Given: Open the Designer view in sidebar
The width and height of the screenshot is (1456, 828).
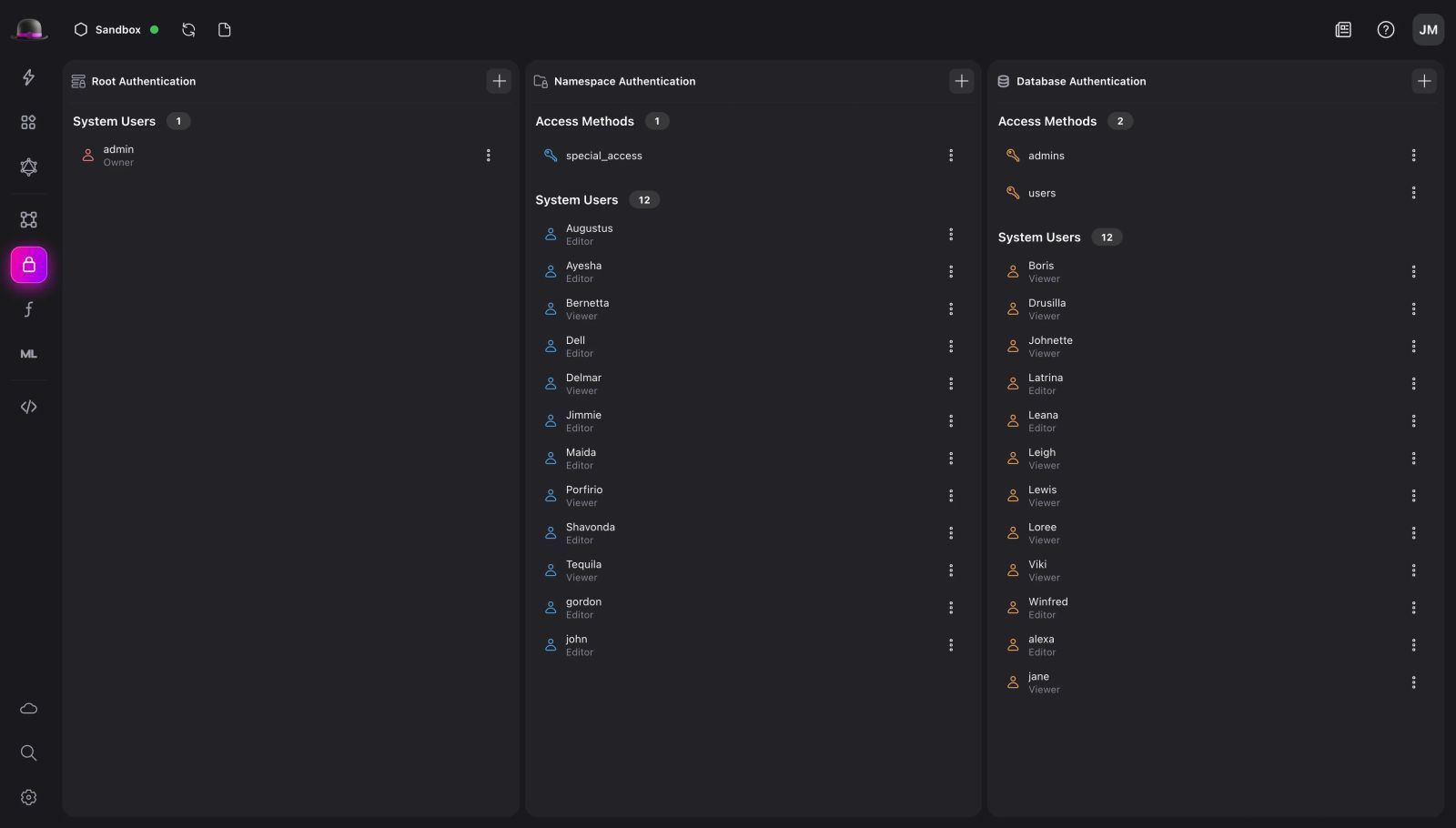Looking at the screenshot, I should tap(28, 219).
